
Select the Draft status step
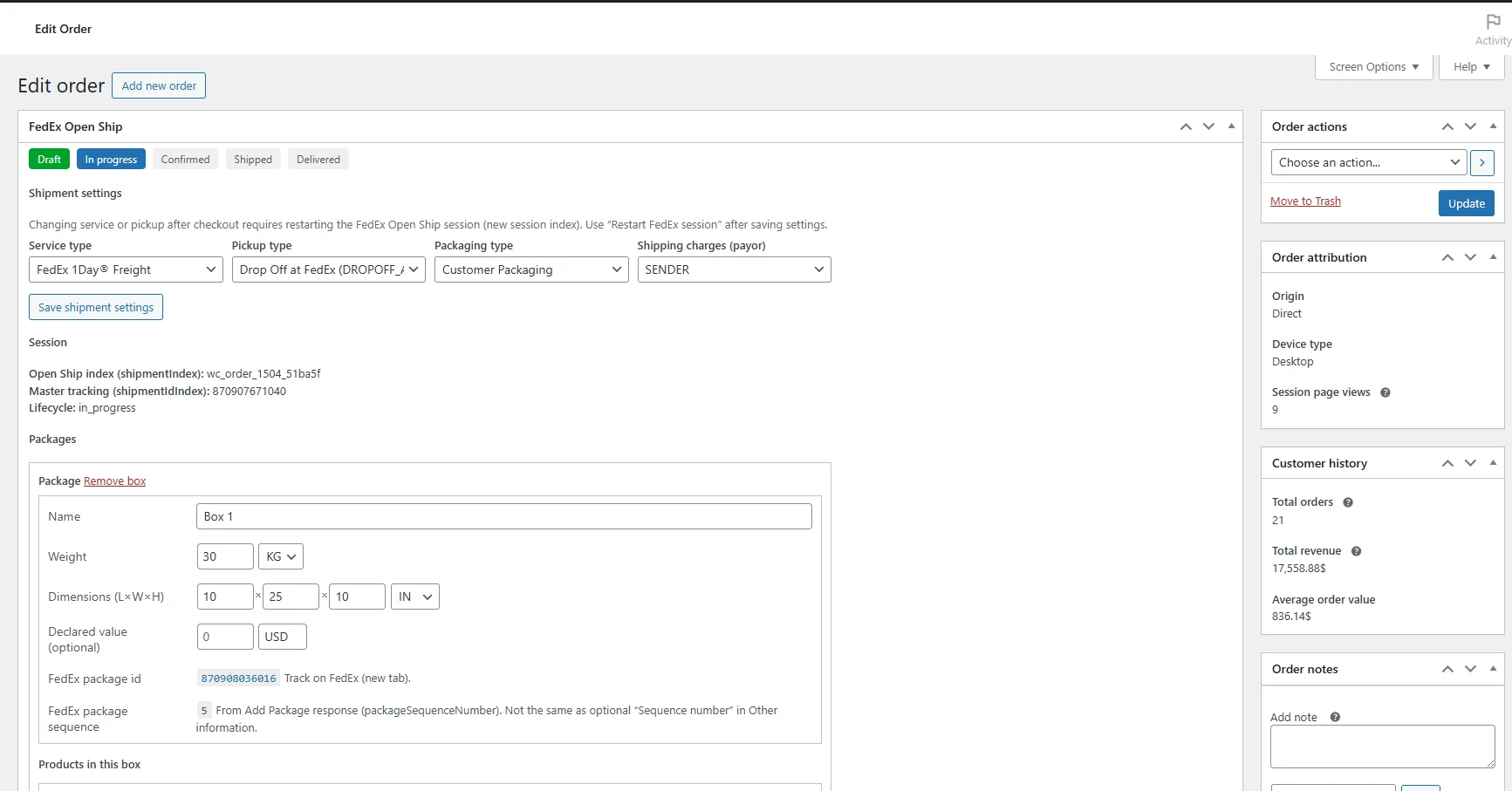click(x=49, y=160)
